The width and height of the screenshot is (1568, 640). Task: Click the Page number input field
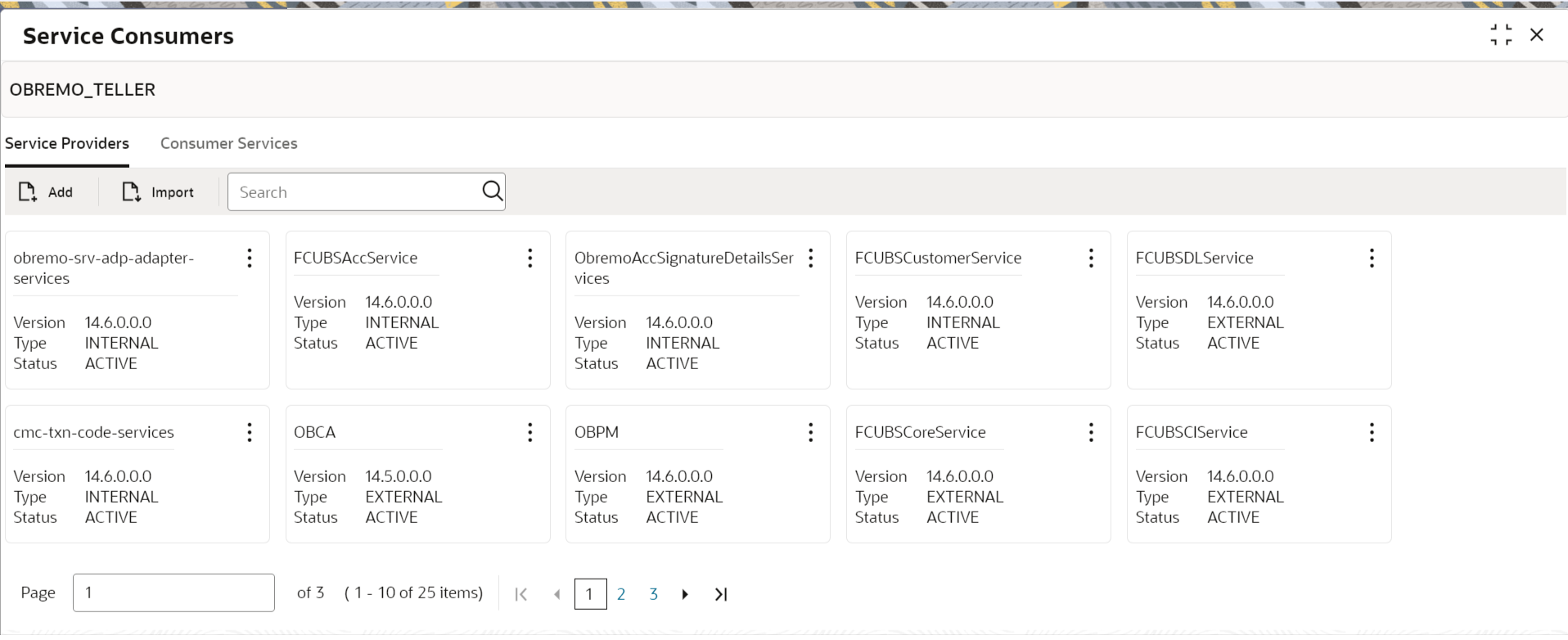173,593
